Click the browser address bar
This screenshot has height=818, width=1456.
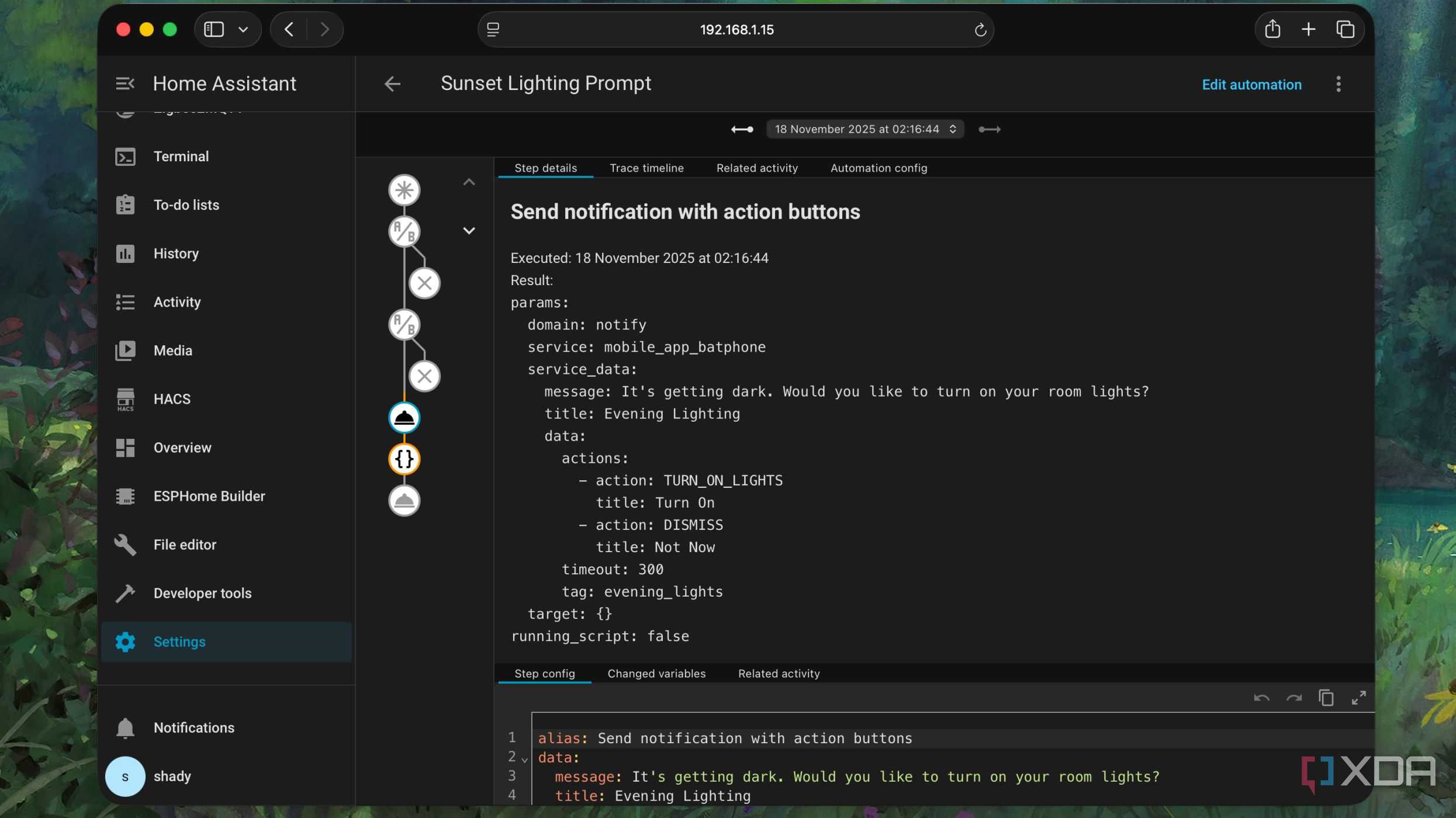(x=736, y=30)
